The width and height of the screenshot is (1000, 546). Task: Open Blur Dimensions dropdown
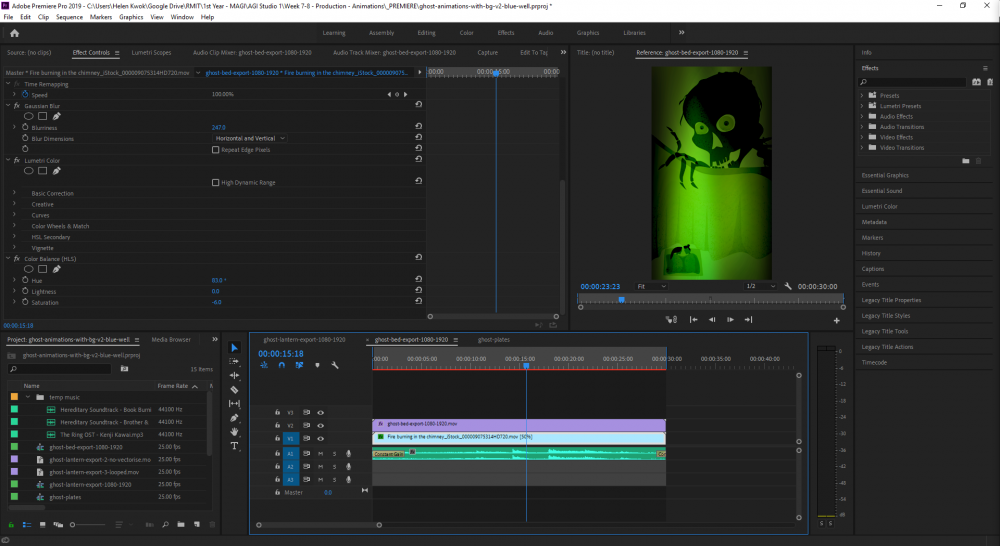pyautogui.click(x=249, y=138)
